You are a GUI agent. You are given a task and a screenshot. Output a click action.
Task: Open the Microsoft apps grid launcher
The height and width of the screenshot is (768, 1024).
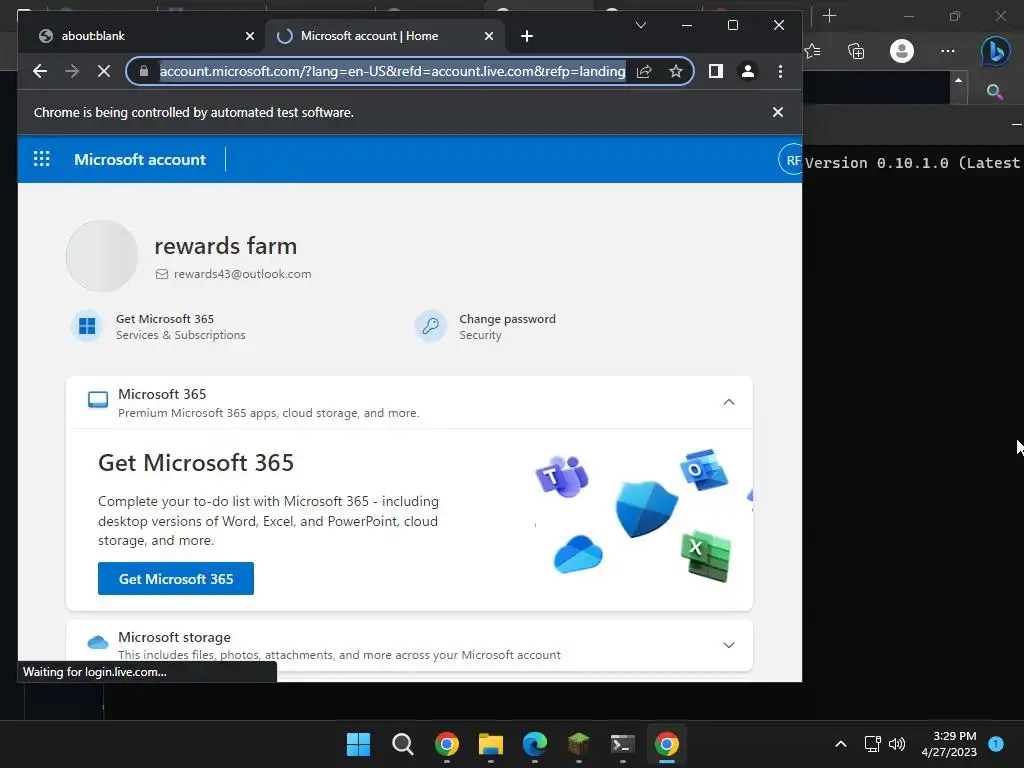coord(42,159)
